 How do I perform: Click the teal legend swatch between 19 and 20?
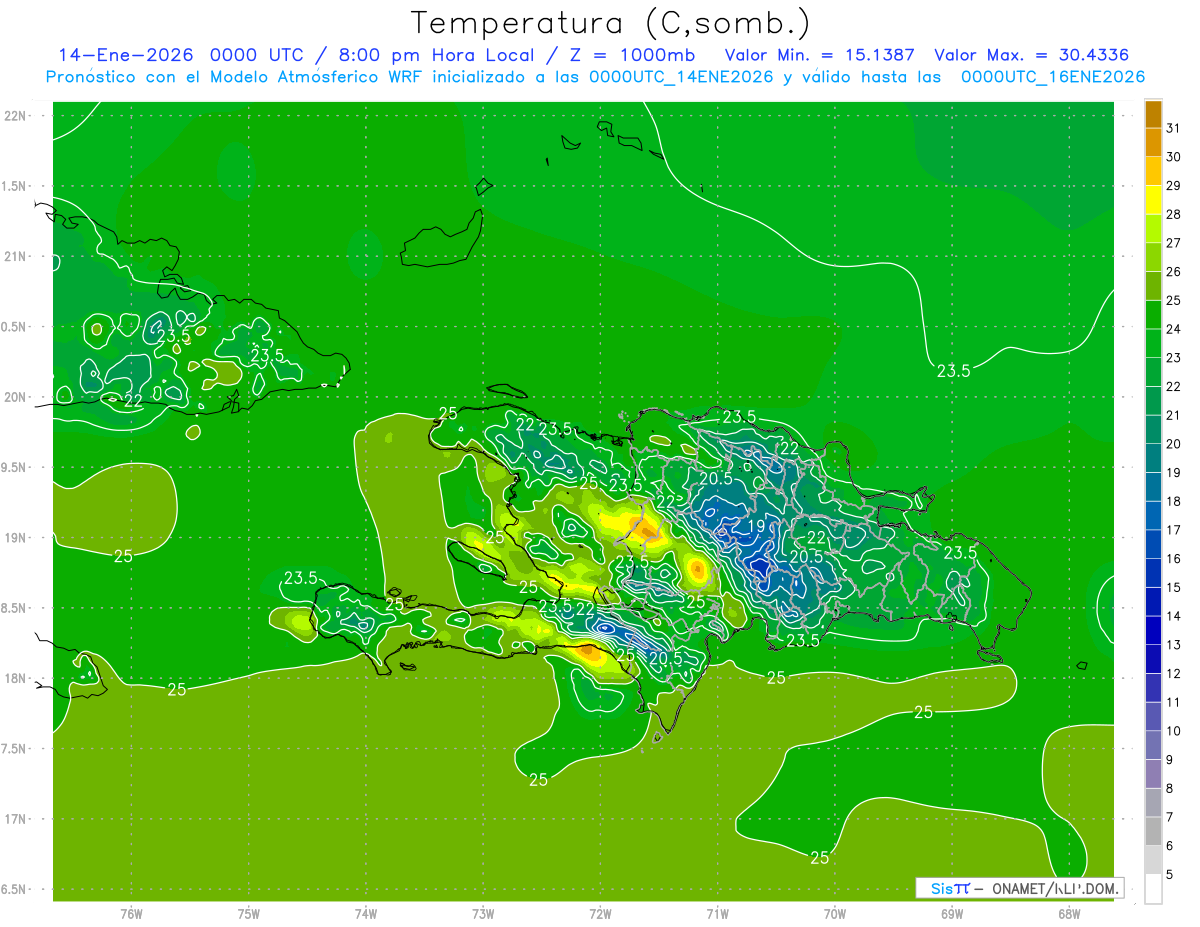pos(1153,458)
